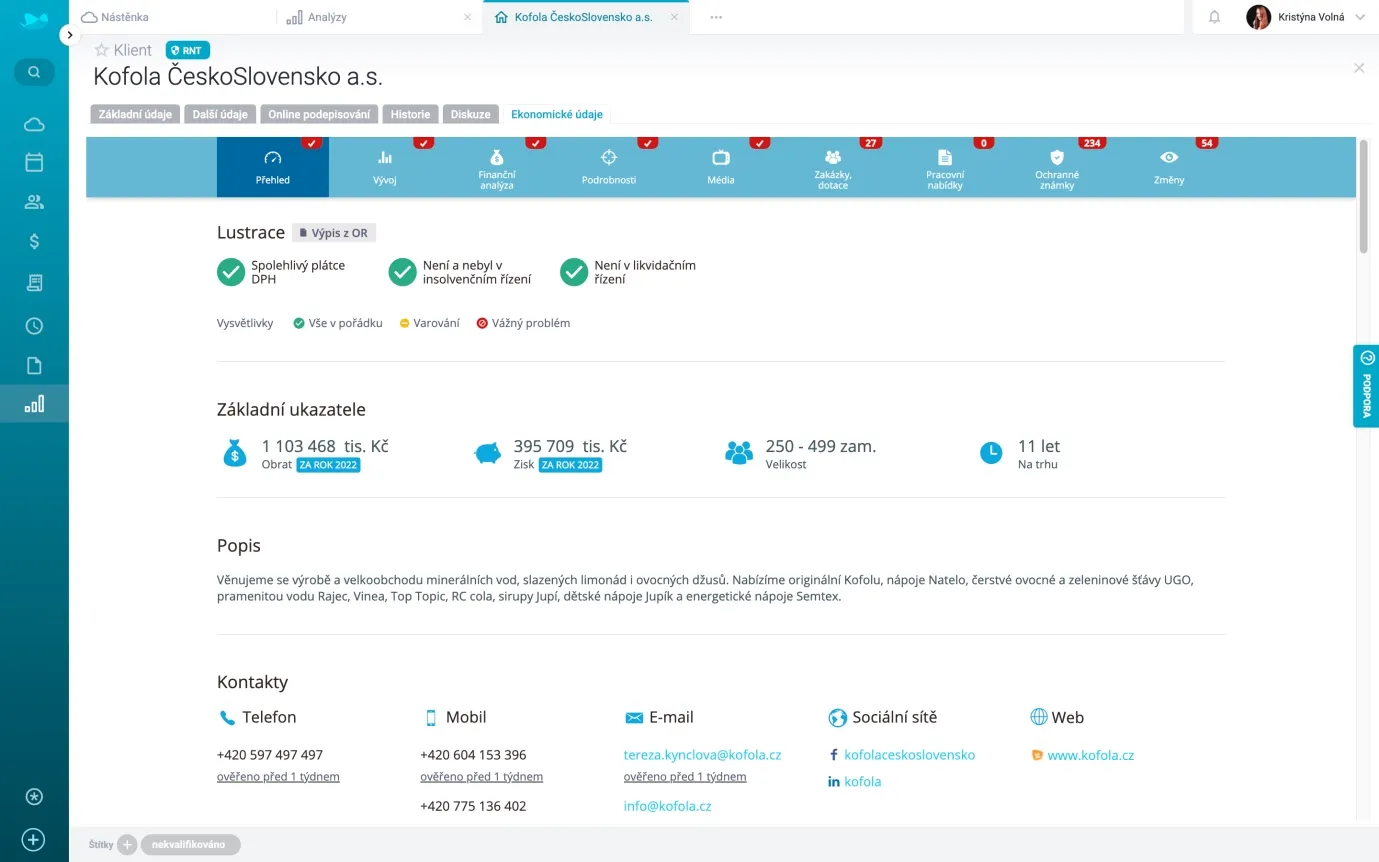The height and width of the screenshot is (862, 1379).
Task: Switch to the Základní údaje tab
Action: click(x=135, y=114)
